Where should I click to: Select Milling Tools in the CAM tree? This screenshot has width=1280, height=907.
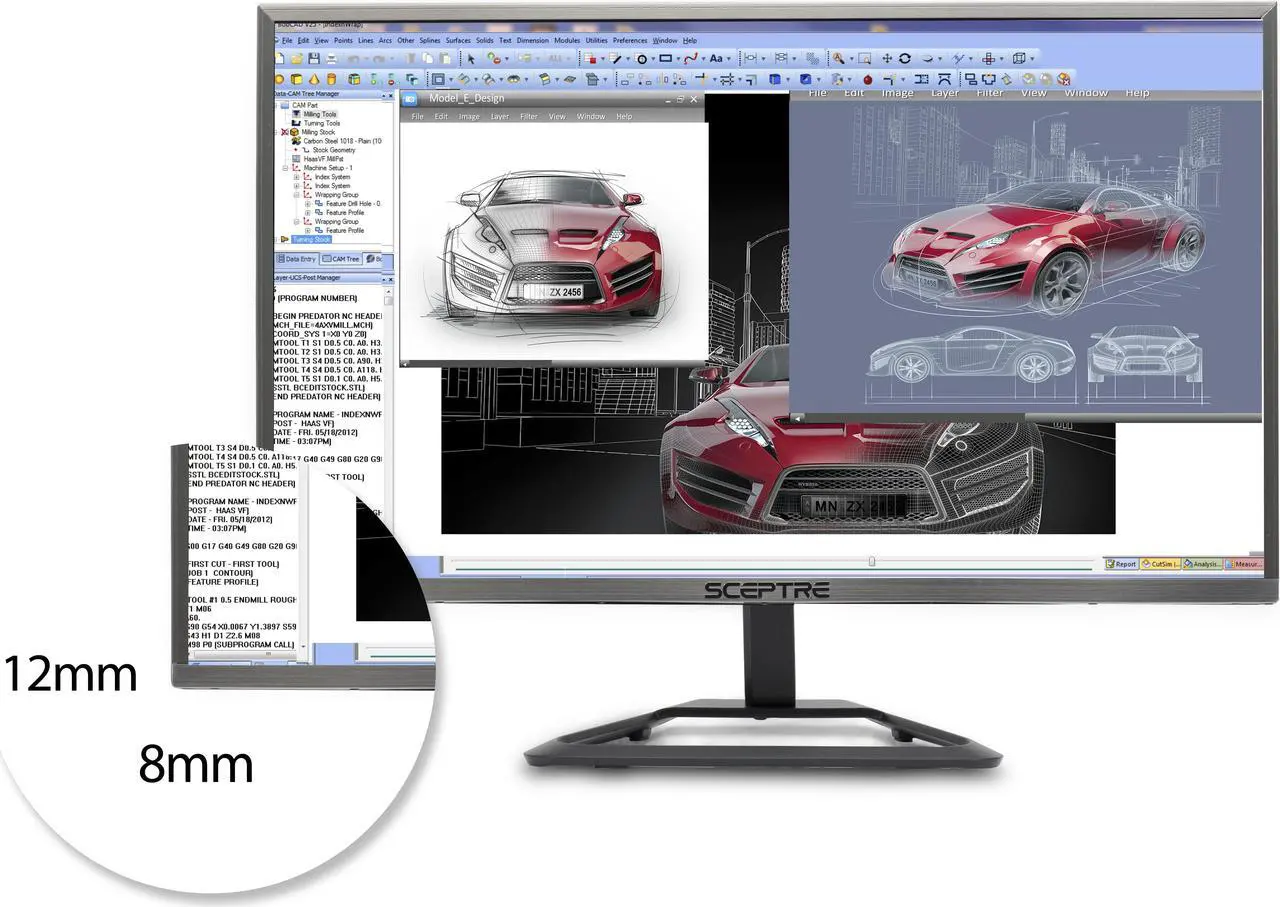320,114
